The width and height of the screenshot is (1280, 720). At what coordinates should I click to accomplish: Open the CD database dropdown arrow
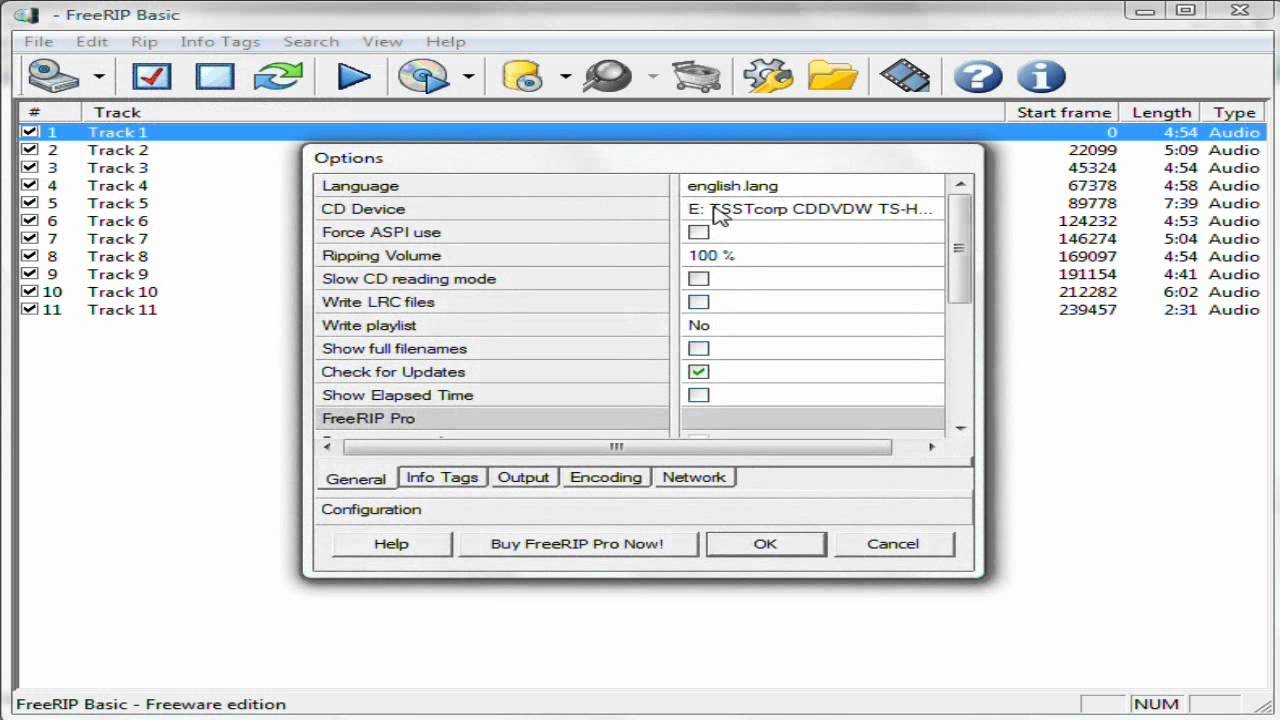point(565,77)
